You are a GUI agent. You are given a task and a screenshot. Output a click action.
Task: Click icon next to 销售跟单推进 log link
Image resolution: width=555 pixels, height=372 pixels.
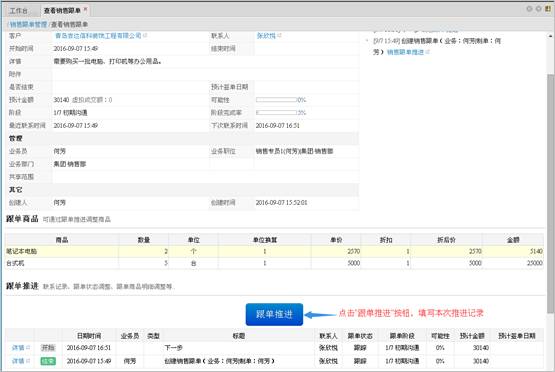click(428, 52)
